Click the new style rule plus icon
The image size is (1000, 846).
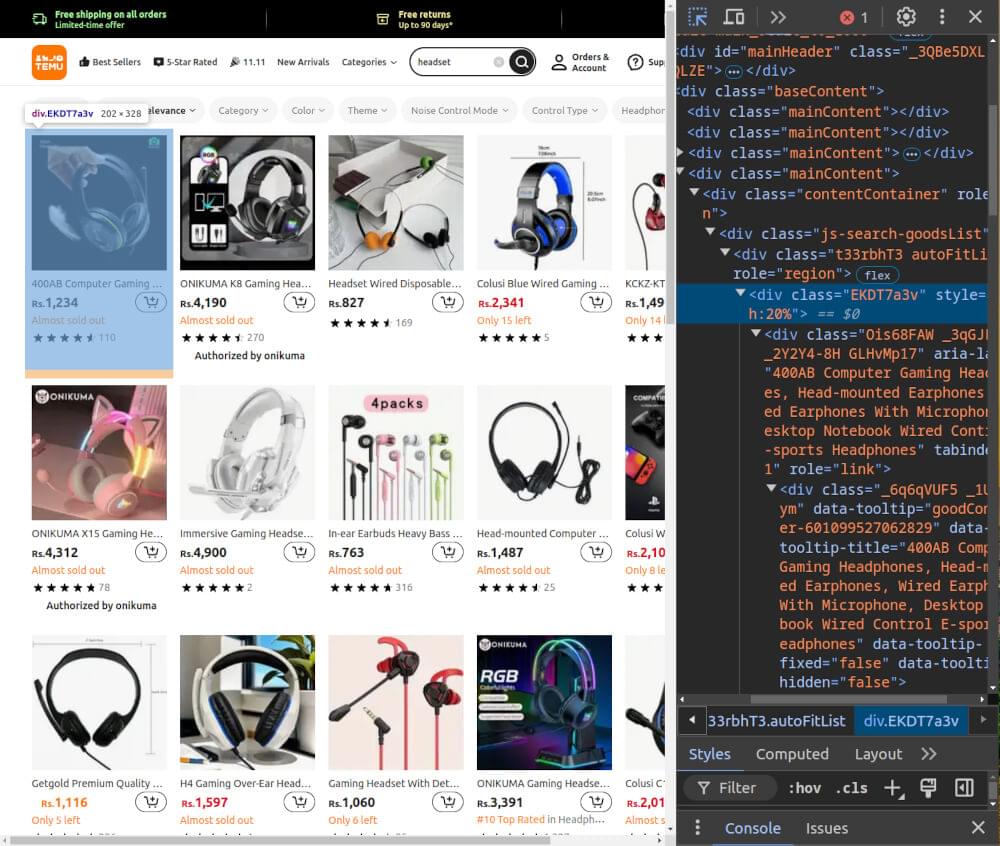(x=893, y=788)
